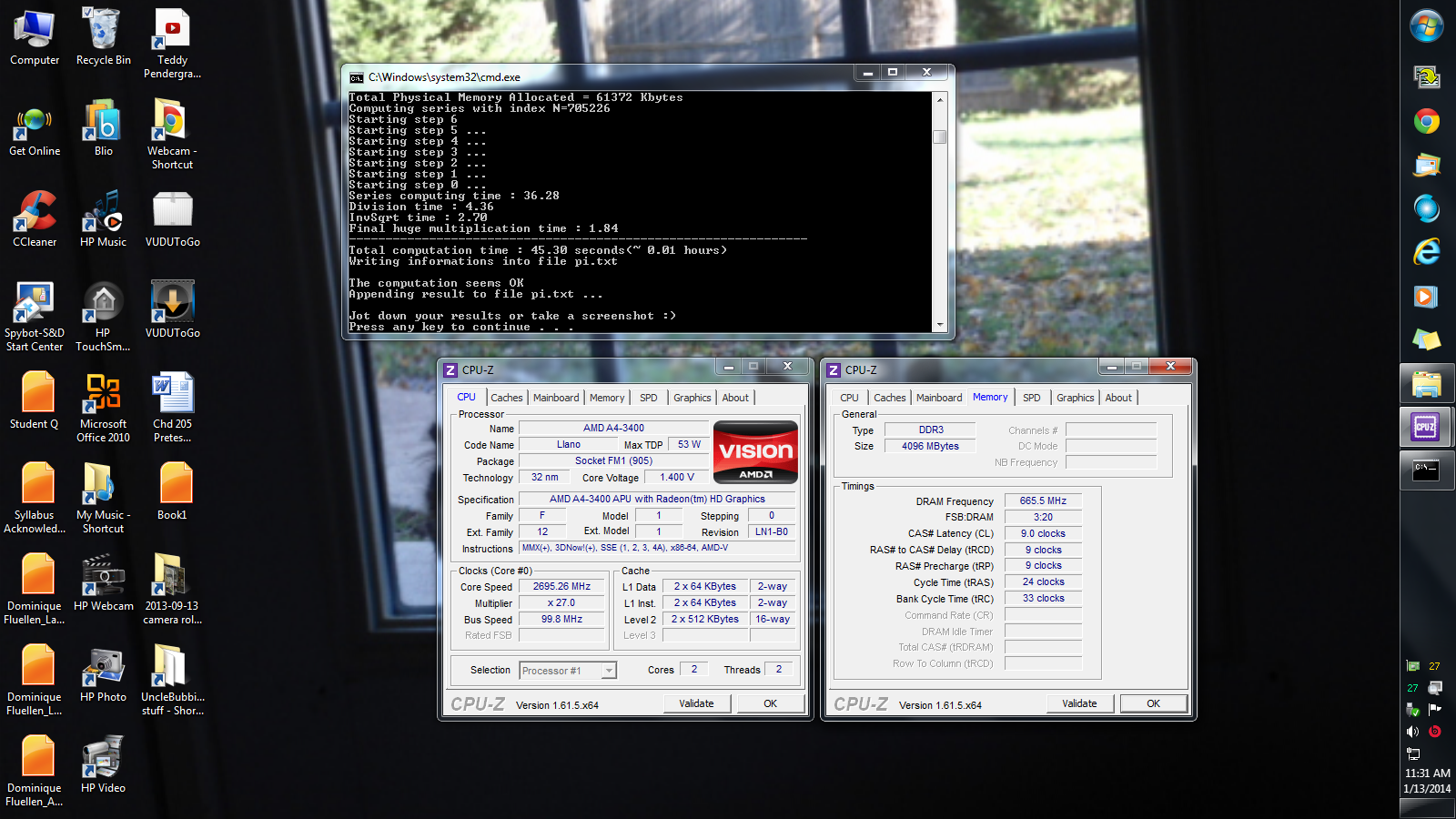Image resolution: width=1456 pixels, height=819 pixels.
Task: Select Spybot-S&D Start Center icon
Action: click(35, 316)
